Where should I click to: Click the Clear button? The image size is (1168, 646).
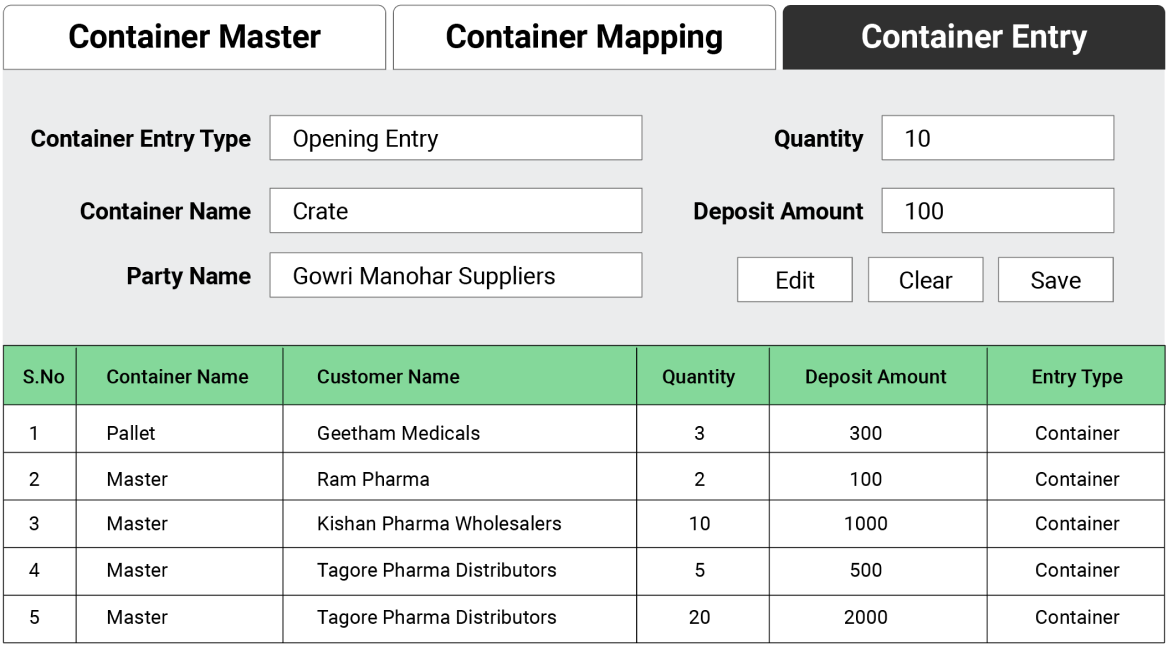(925, 279)
